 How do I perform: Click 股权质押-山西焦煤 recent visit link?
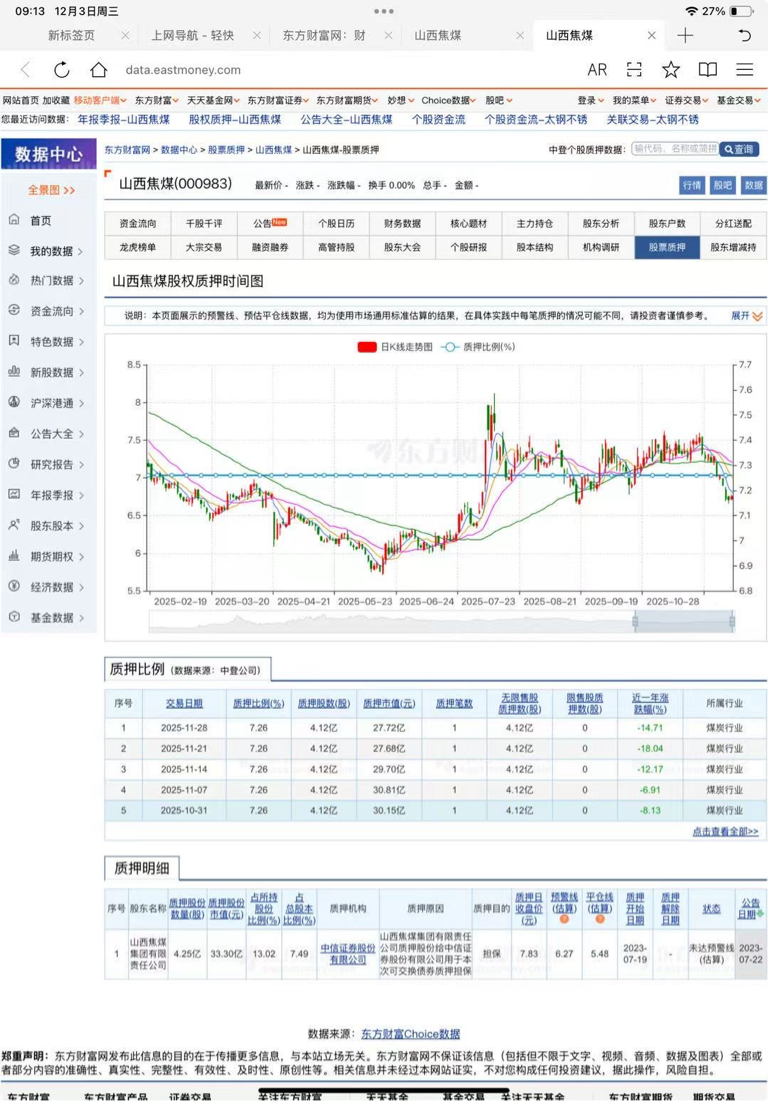point(235,119)
